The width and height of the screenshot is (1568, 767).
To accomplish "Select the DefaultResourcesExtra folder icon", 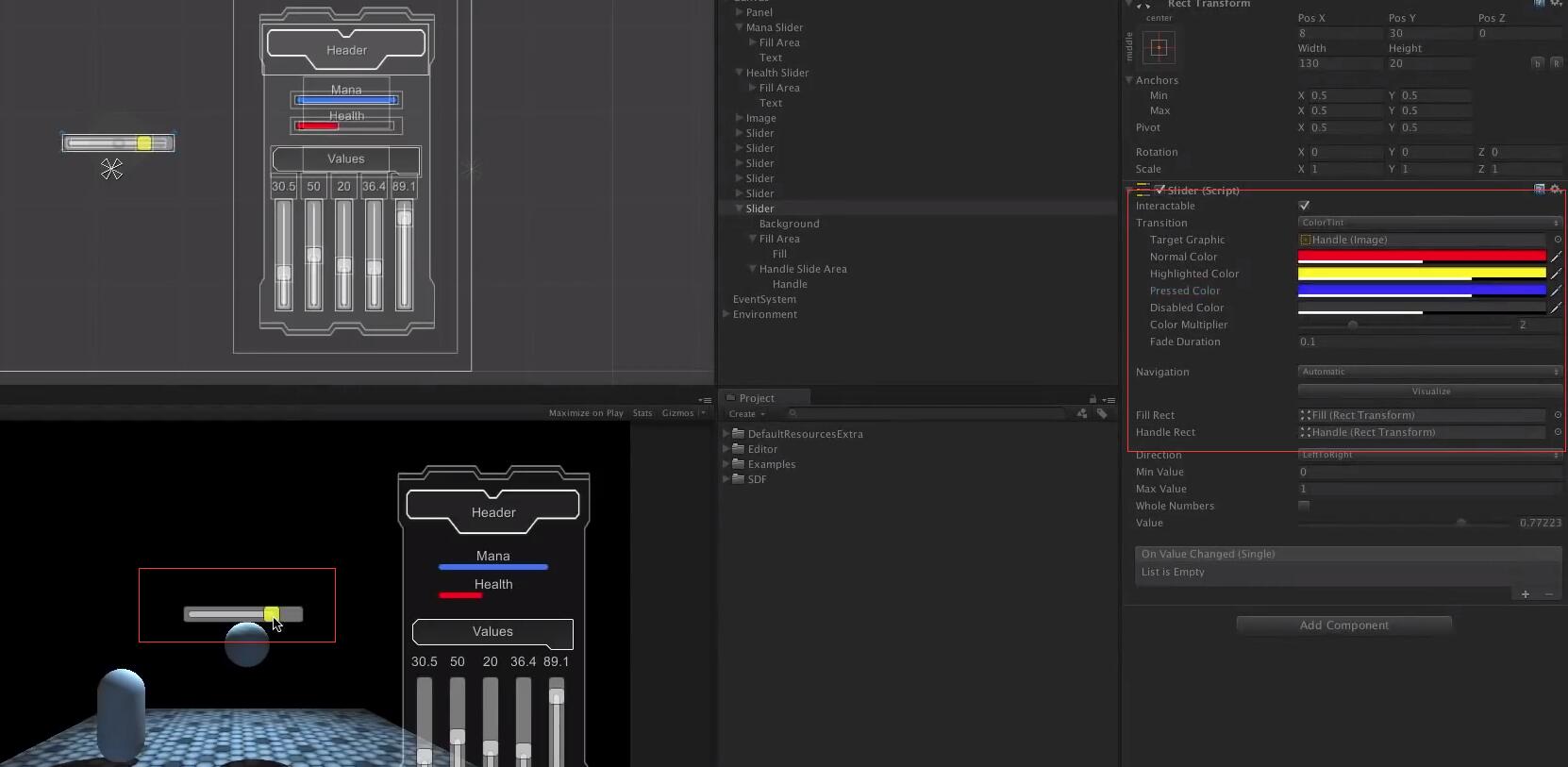I will pos(739,434).
